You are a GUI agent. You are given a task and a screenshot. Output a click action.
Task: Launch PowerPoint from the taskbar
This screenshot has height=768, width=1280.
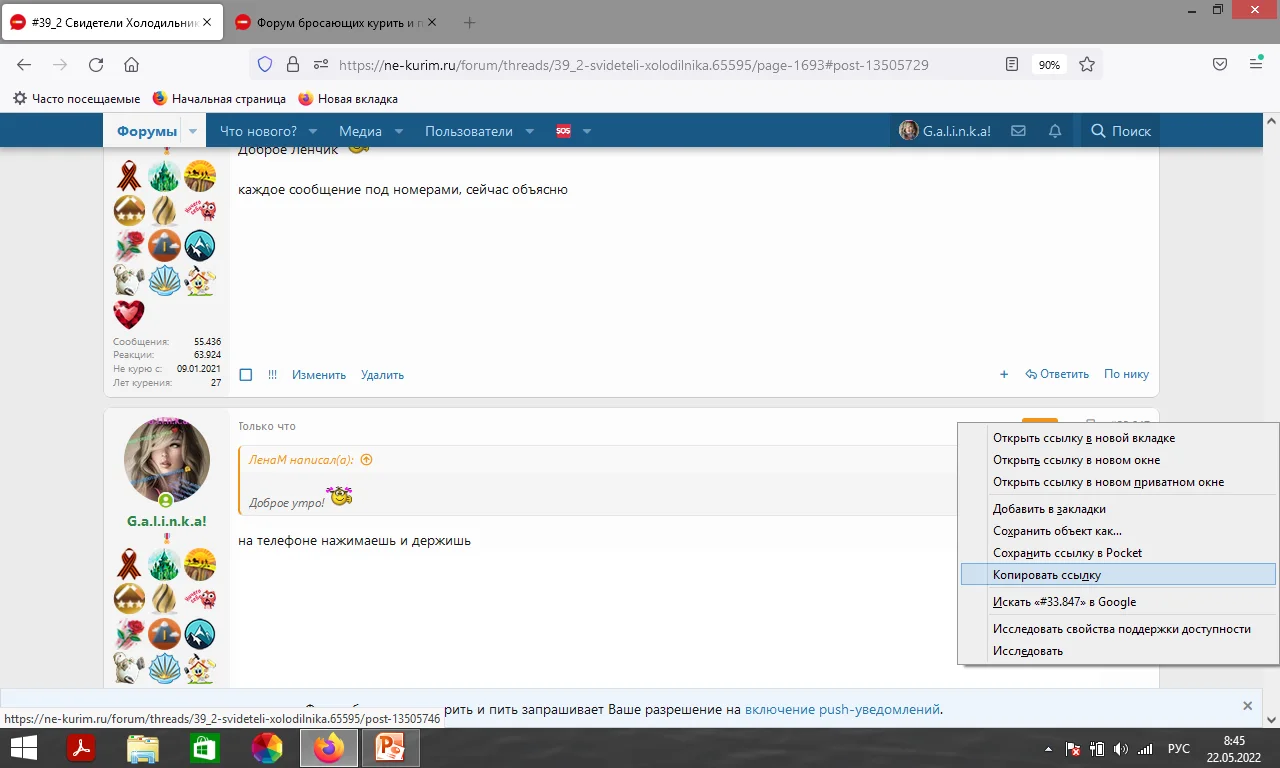389,747
